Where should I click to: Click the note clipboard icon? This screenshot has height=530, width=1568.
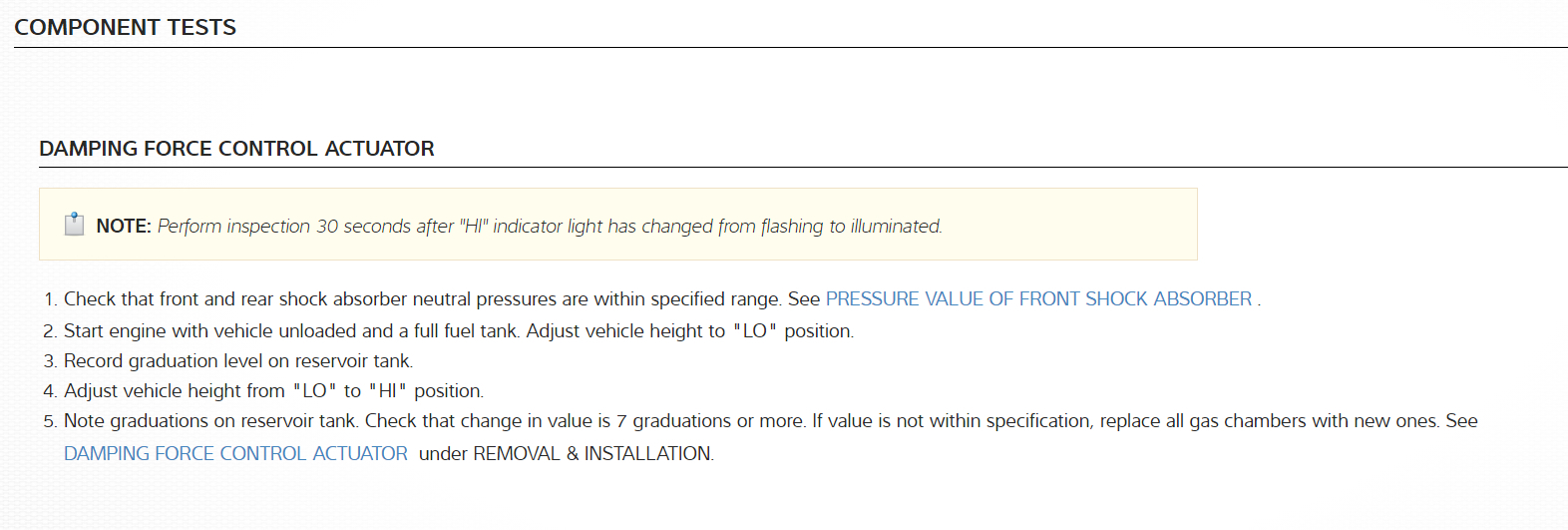(74, 225)
